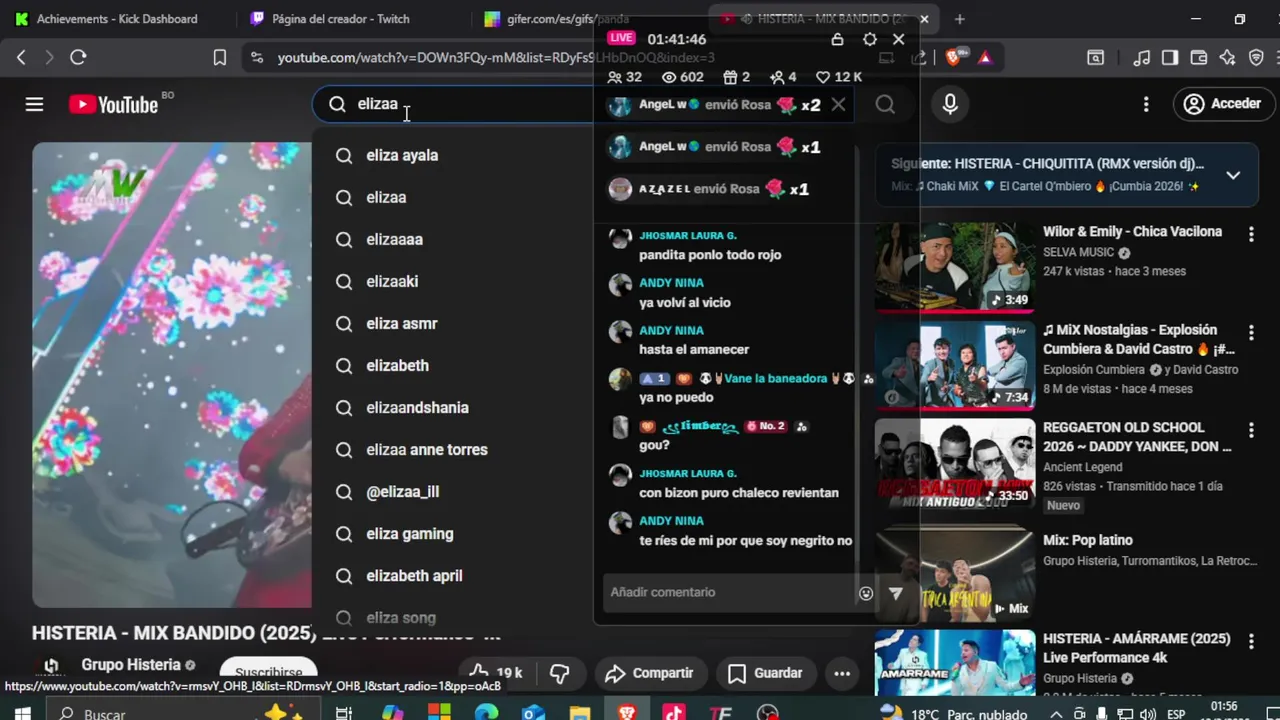Select the suggestion elizaaaa
Image resolution: width=1280 pixels, height=720 pixels.
pos(453,239)
